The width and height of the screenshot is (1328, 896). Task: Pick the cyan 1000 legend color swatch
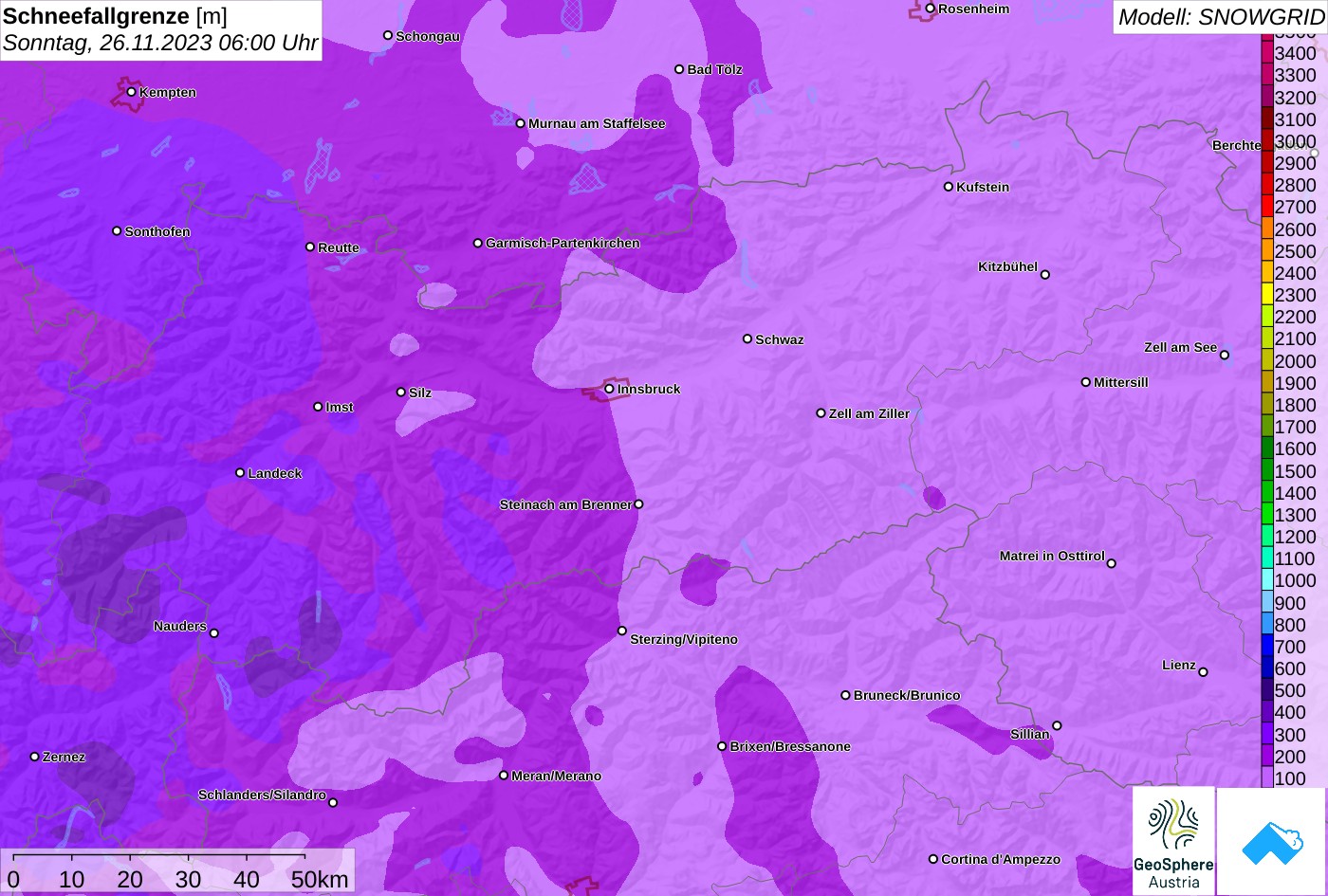coord(1267,581)
